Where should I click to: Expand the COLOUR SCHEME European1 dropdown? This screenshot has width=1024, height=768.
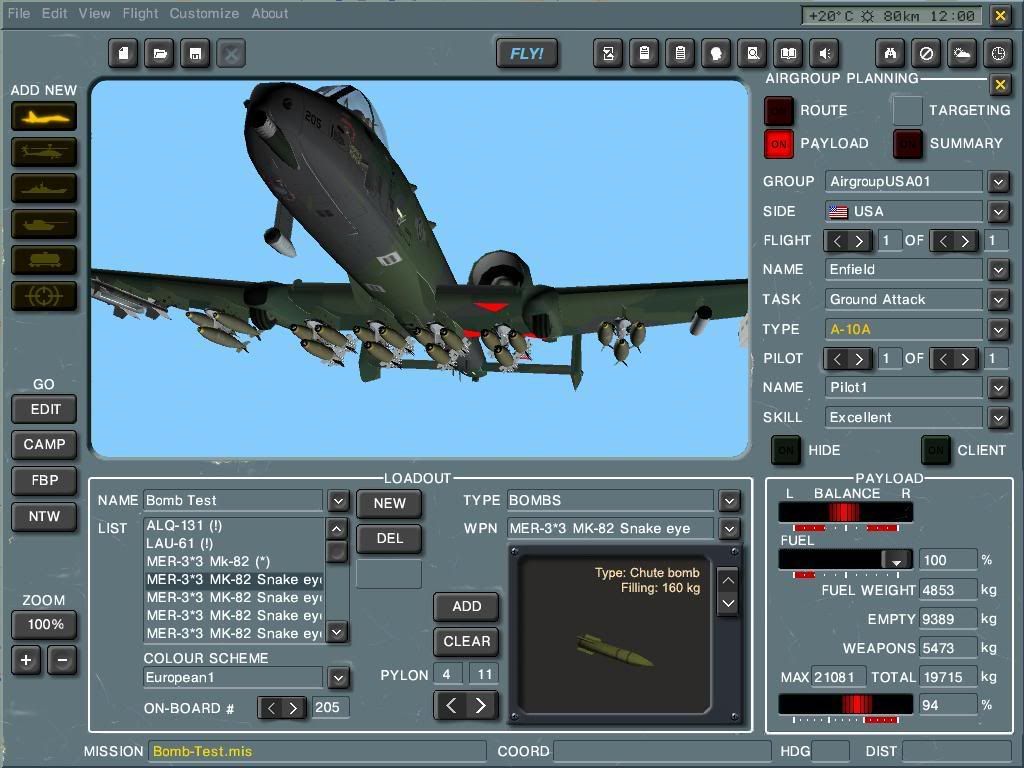point(338,677)
